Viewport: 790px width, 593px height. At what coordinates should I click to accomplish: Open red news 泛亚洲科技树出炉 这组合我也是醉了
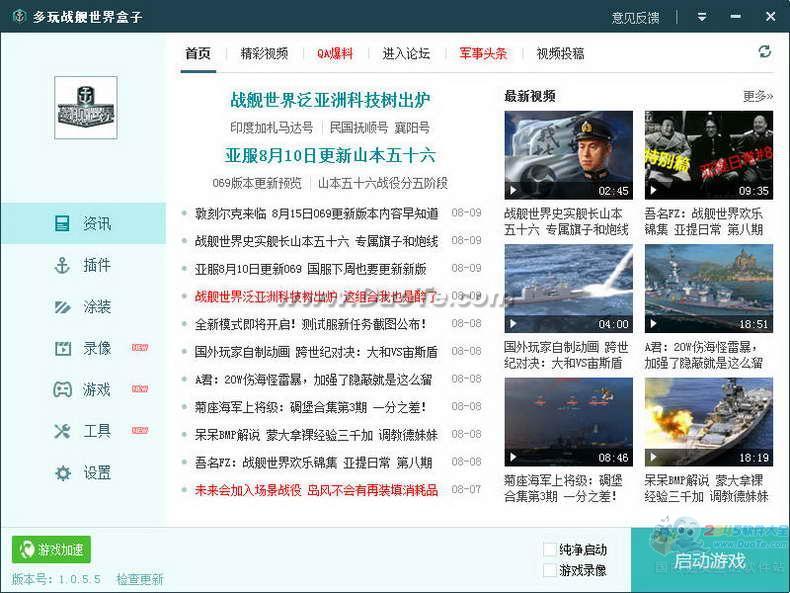[x=316, y=296]
